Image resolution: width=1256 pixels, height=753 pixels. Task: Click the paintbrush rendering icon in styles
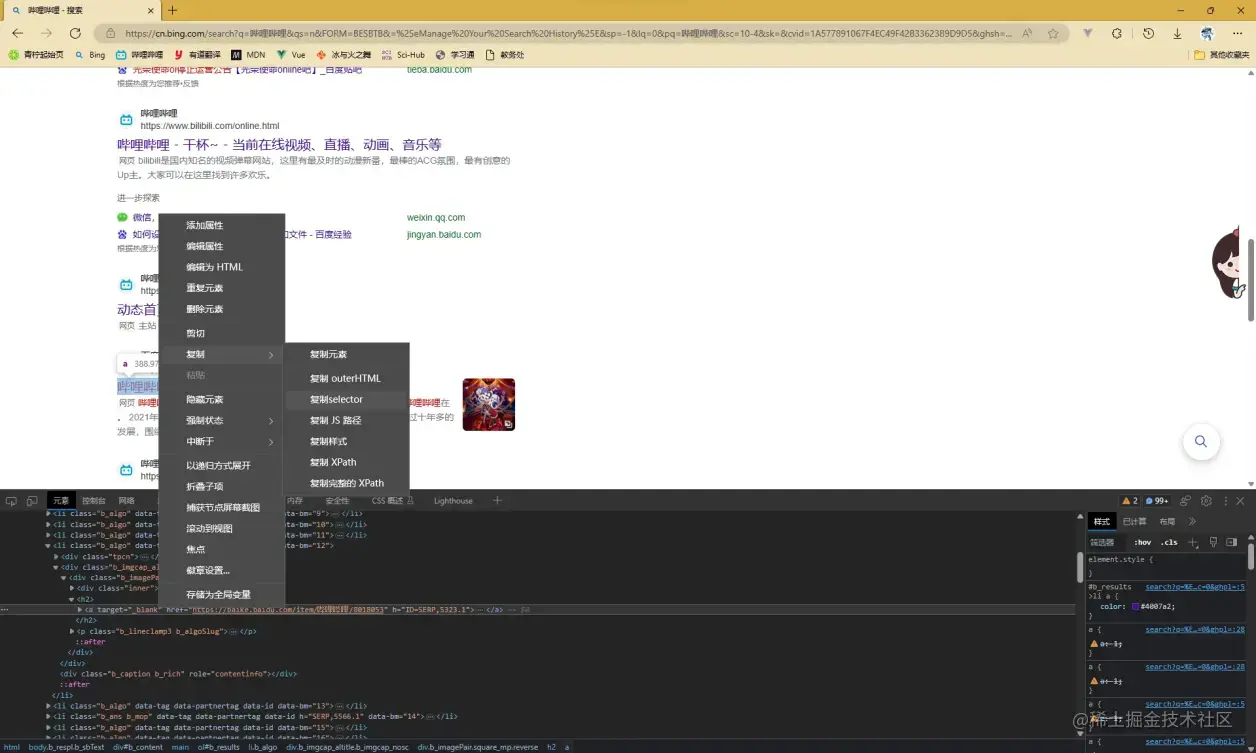click(x=1213, y=542)
